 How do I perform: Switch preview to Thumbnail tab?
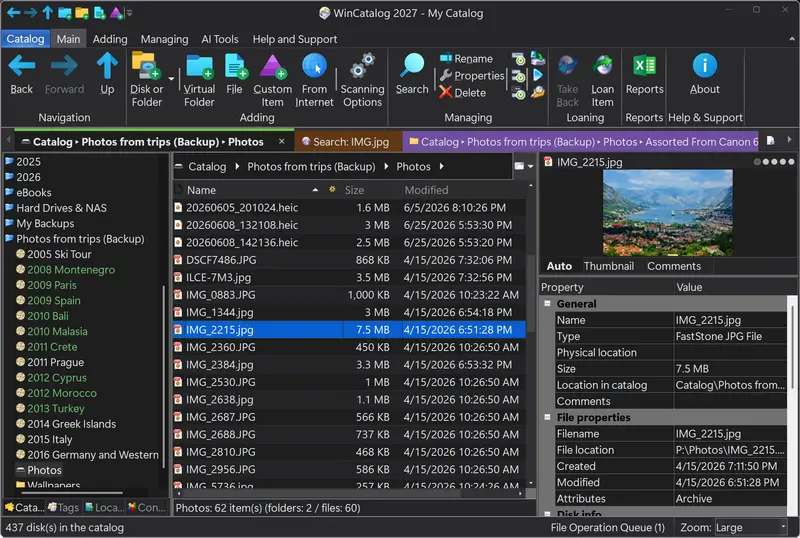[x=609, y=266]
